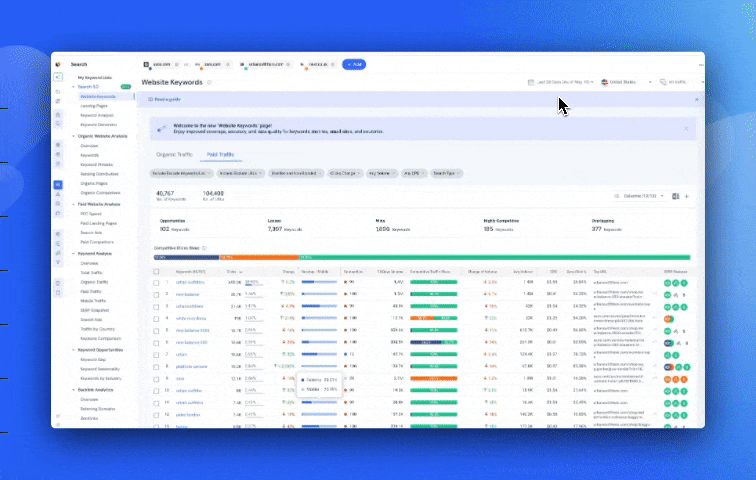
Task: Click the info icon beside Website Keywords title
Action: (209, 82)
